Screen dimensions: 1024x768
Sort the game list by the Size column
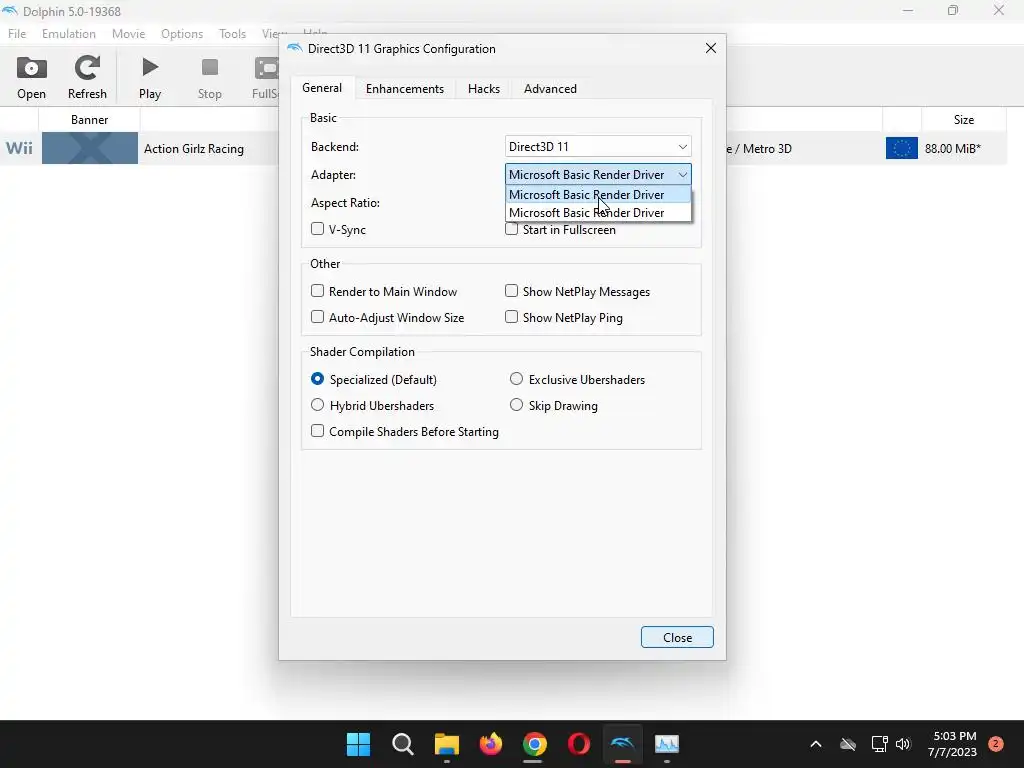pos(963,120)
